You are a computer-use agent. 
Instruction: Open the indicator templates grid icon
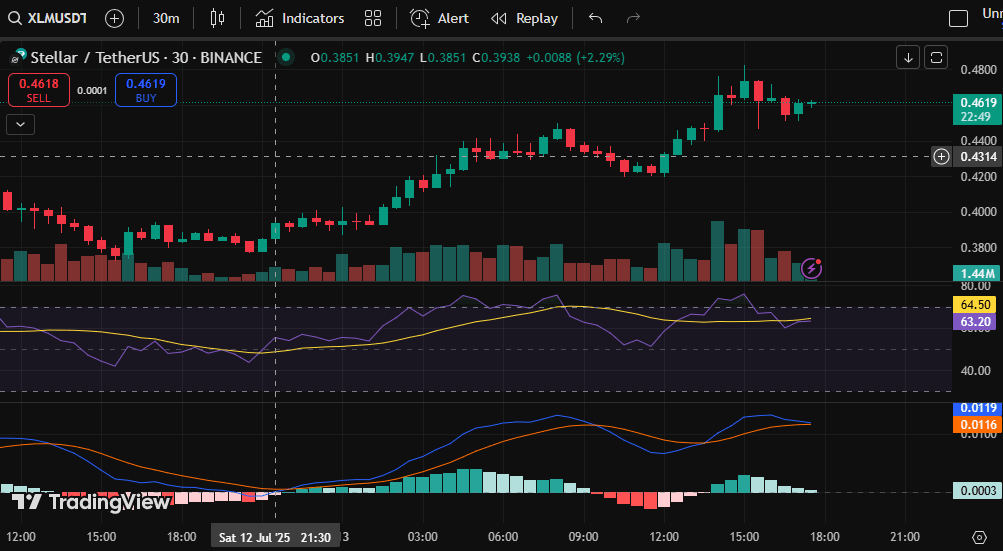click(373, 18)
